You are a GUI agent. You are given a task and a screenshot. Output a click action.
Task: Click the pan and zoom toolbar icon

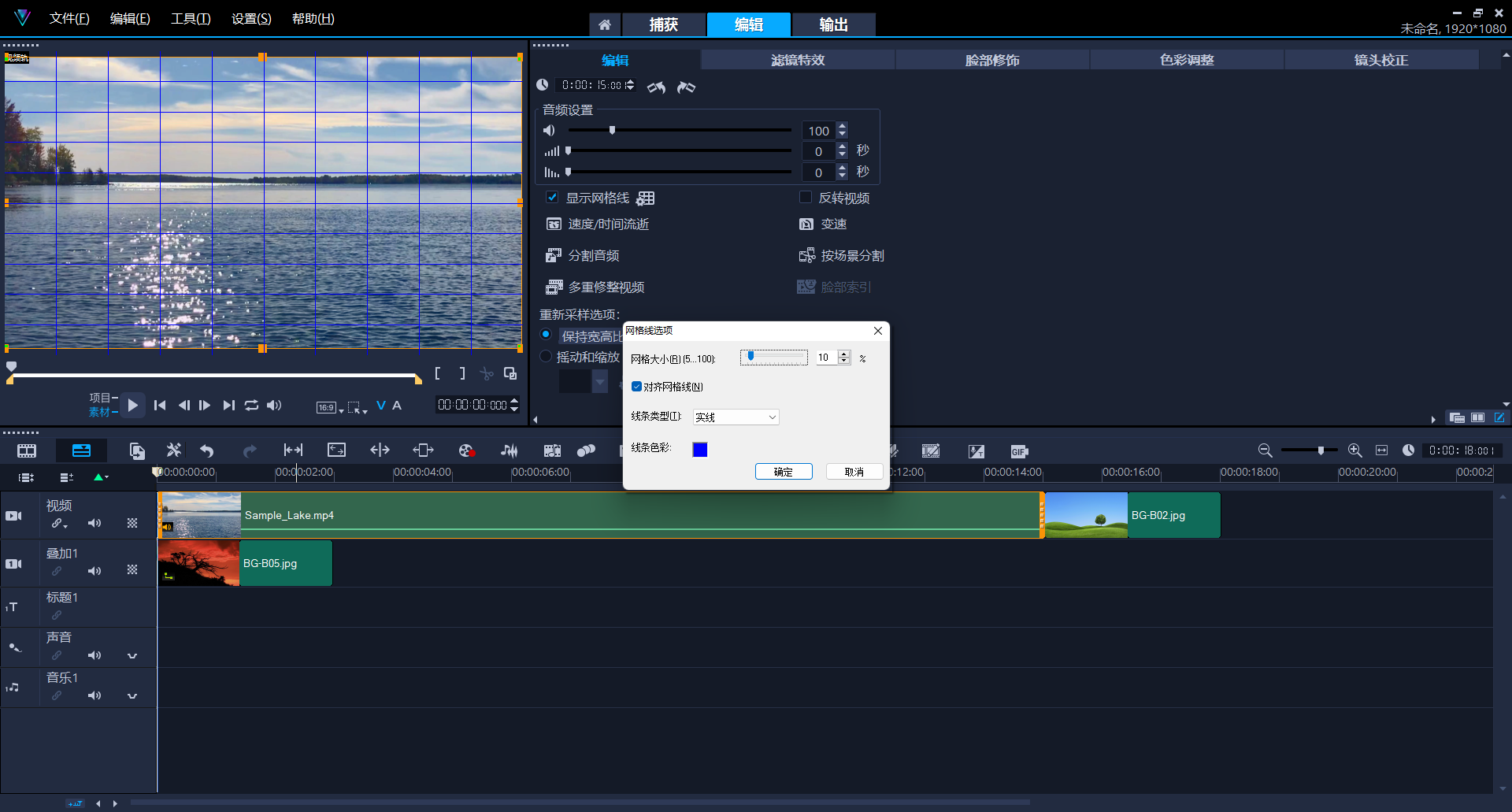tap(336, 450)
